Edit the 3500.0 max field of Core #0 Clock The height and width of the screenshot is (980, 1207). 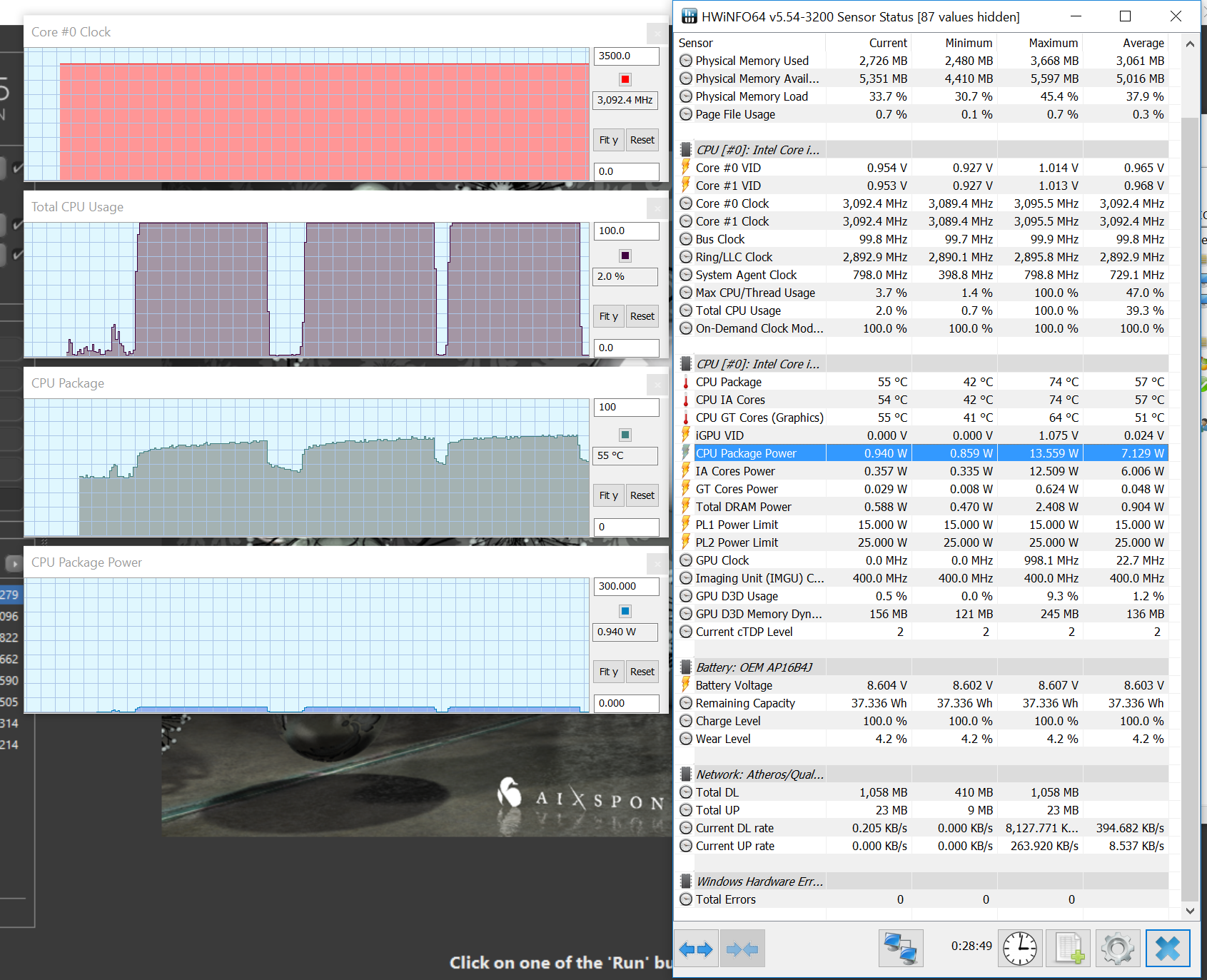(x=626, y=56)
